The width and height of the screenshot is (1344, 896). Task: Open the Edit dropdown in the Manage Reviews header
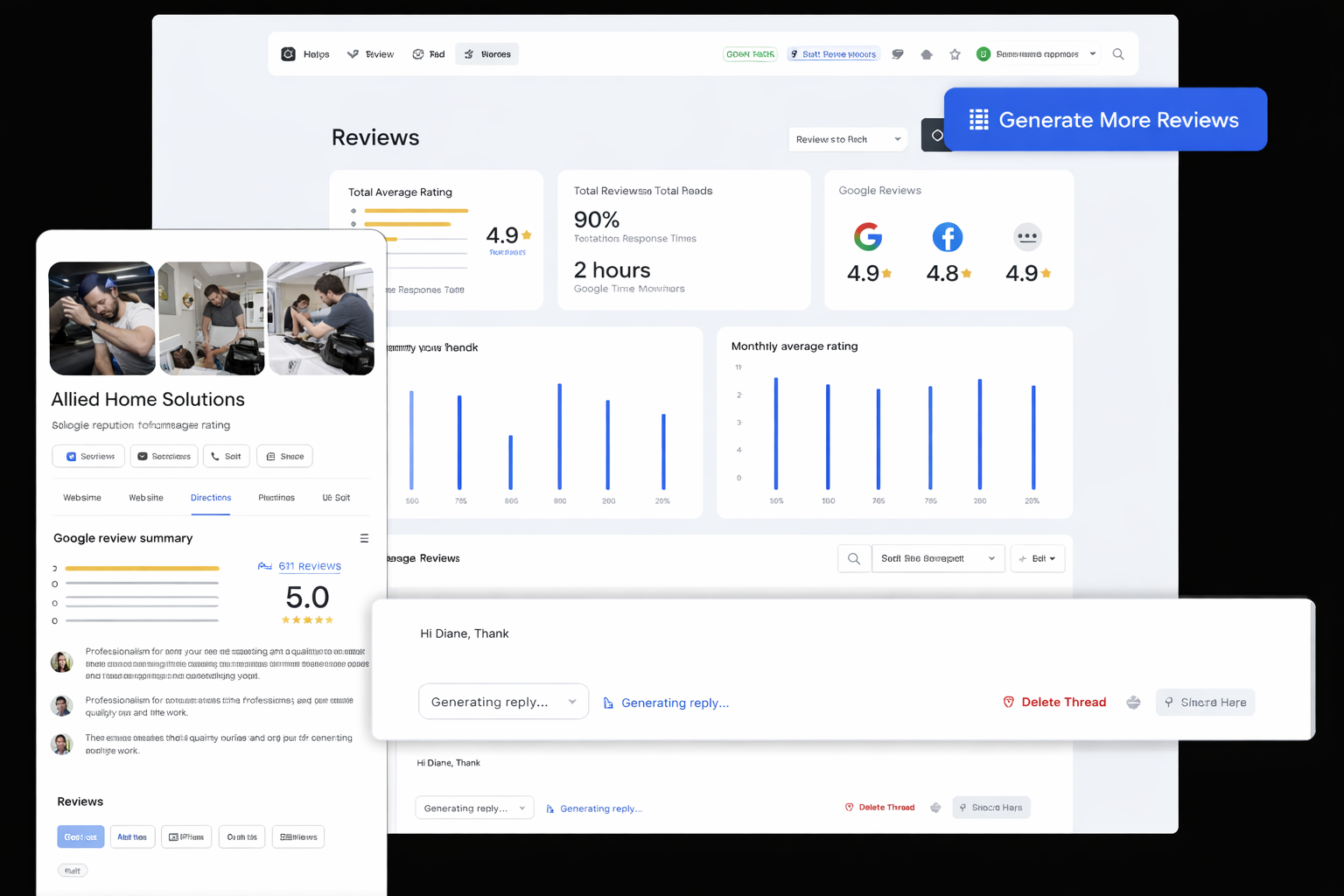click(1038, 558)
